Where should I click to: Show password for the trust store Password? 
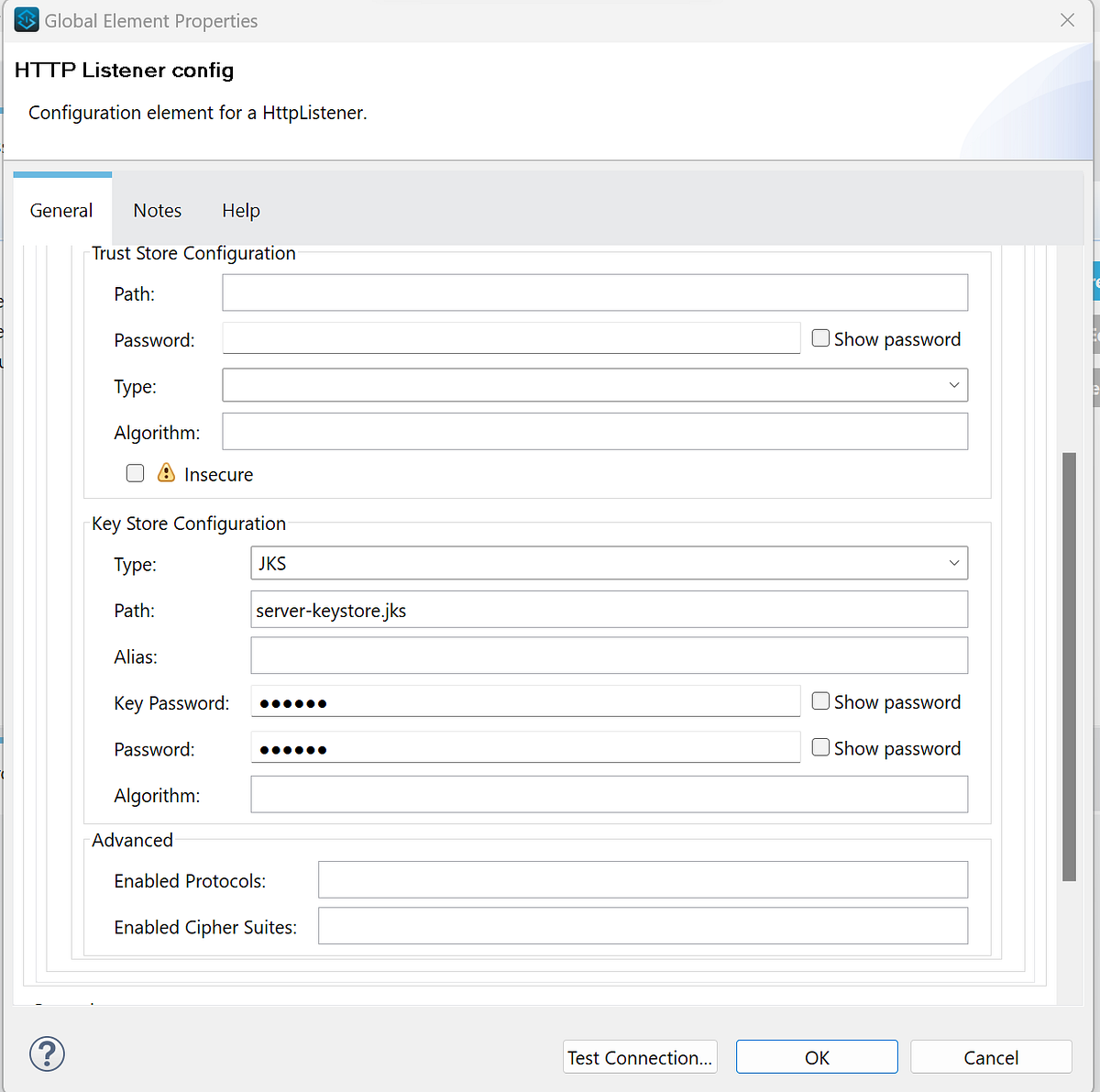point(819,337)
